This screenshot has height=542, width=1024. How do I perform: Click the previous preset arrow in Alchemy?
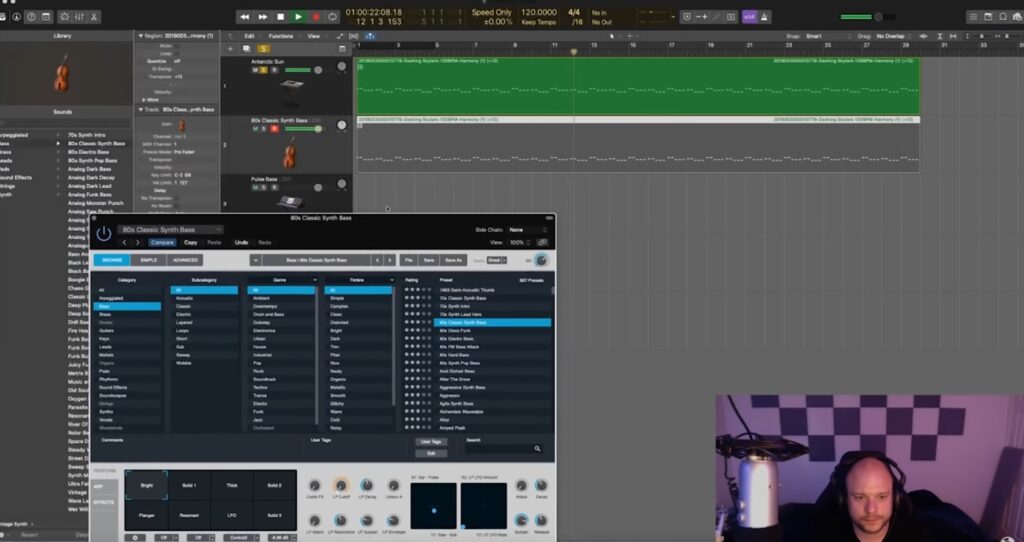[x=377, y=260]
